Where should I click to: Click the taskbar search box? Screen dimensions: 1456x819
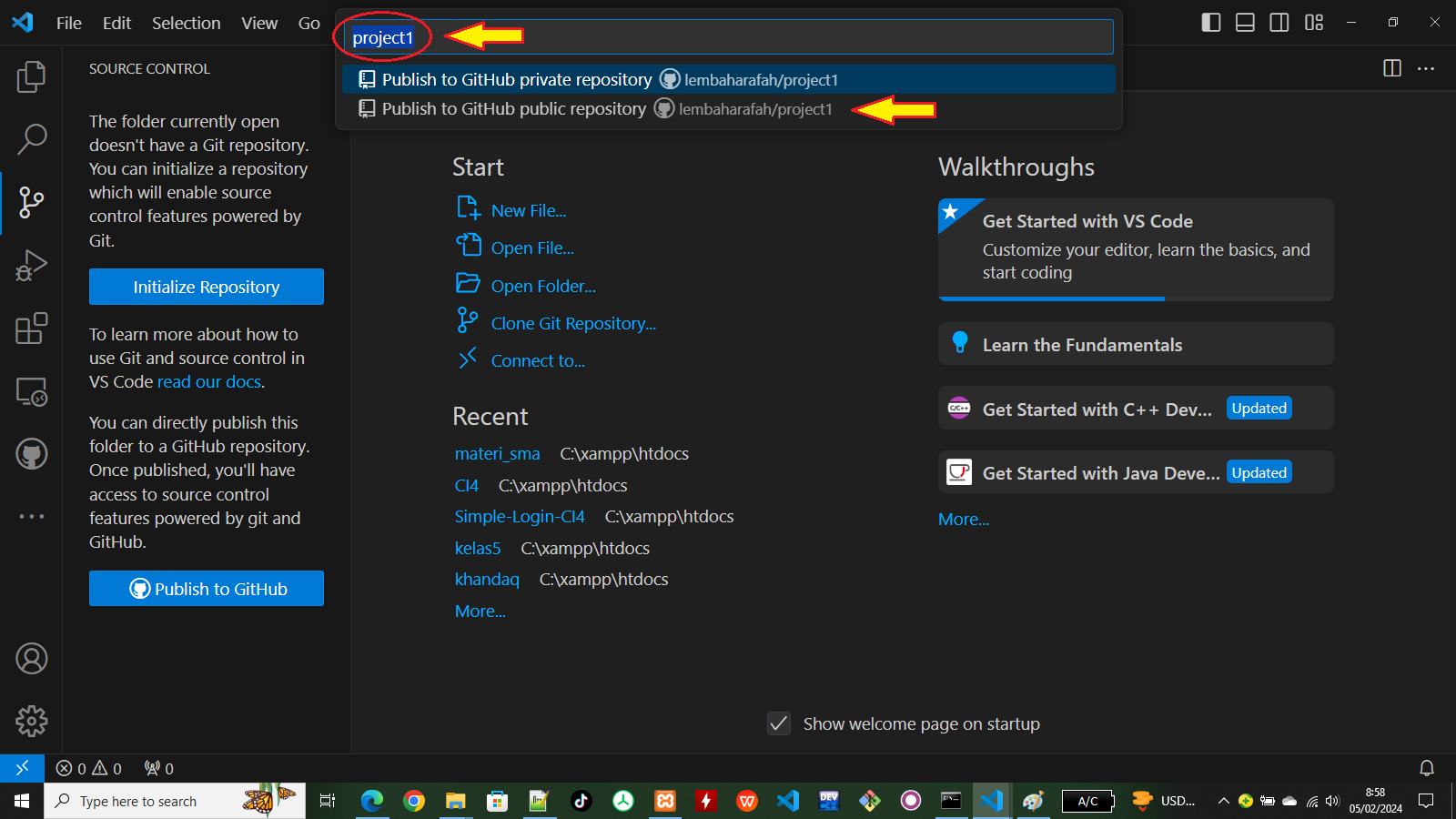pyautogui.click(x=175, y=801)
